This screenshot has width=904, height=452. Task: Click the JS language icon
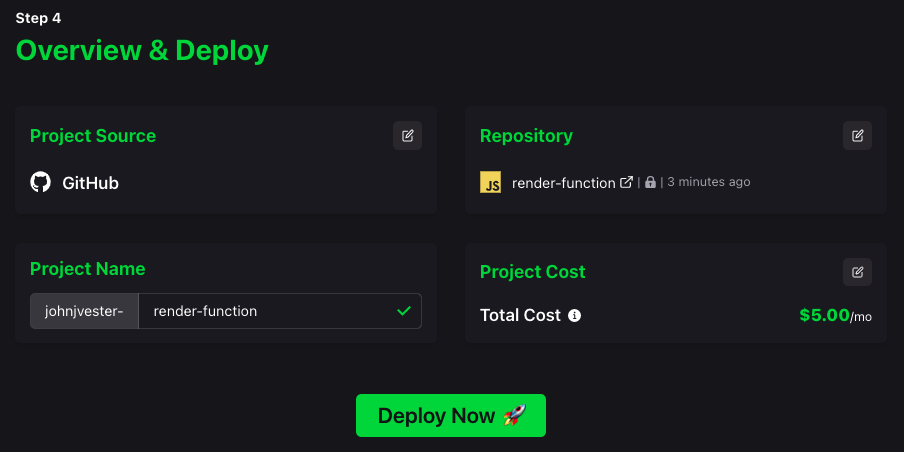point(491,183)
